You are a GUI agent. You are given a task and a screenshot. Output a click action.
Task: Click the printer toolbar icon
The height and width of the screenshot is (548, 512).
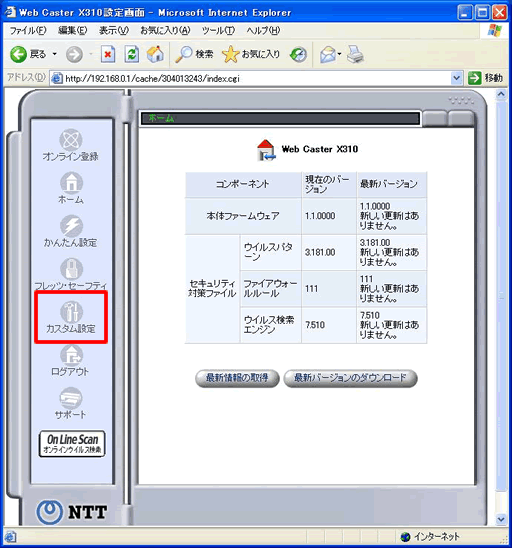point(355,55)
